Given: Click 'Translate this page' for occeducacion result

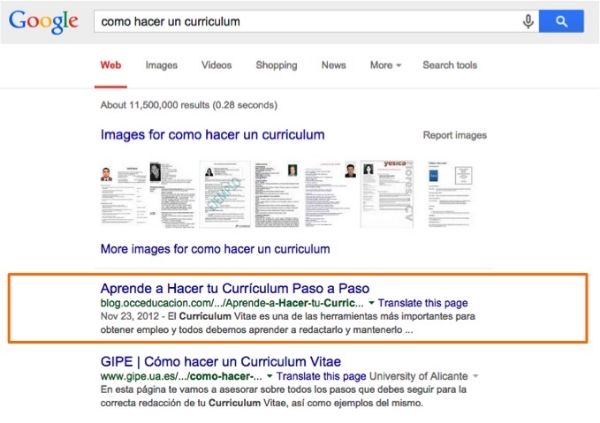Looking at the screenshot, I should [x=423, y=303].
